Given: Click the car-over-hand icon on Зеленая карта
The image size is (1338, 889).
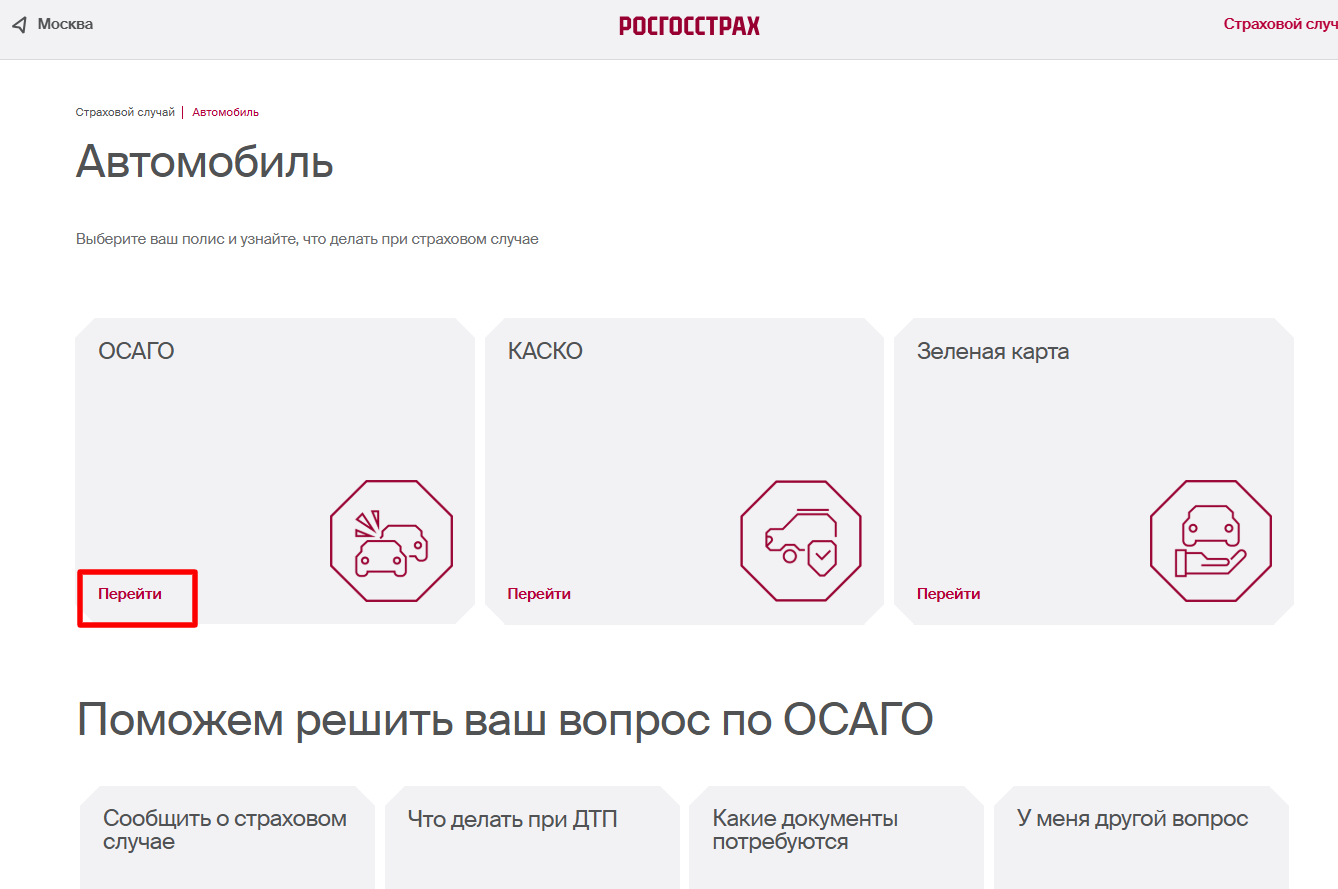Looking at the screenshot, I should click(x=1210, y=541).
